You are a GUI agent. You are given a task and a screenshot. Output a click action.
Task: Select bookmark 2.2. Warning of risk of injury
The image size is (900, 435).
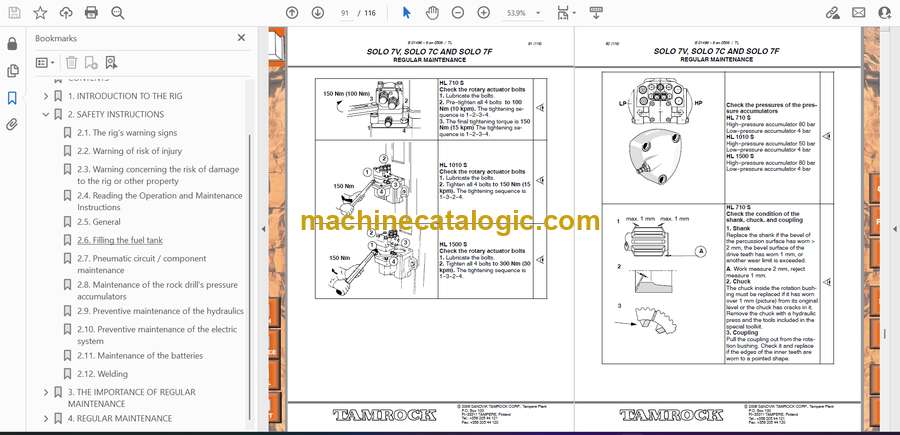(129, 152)
